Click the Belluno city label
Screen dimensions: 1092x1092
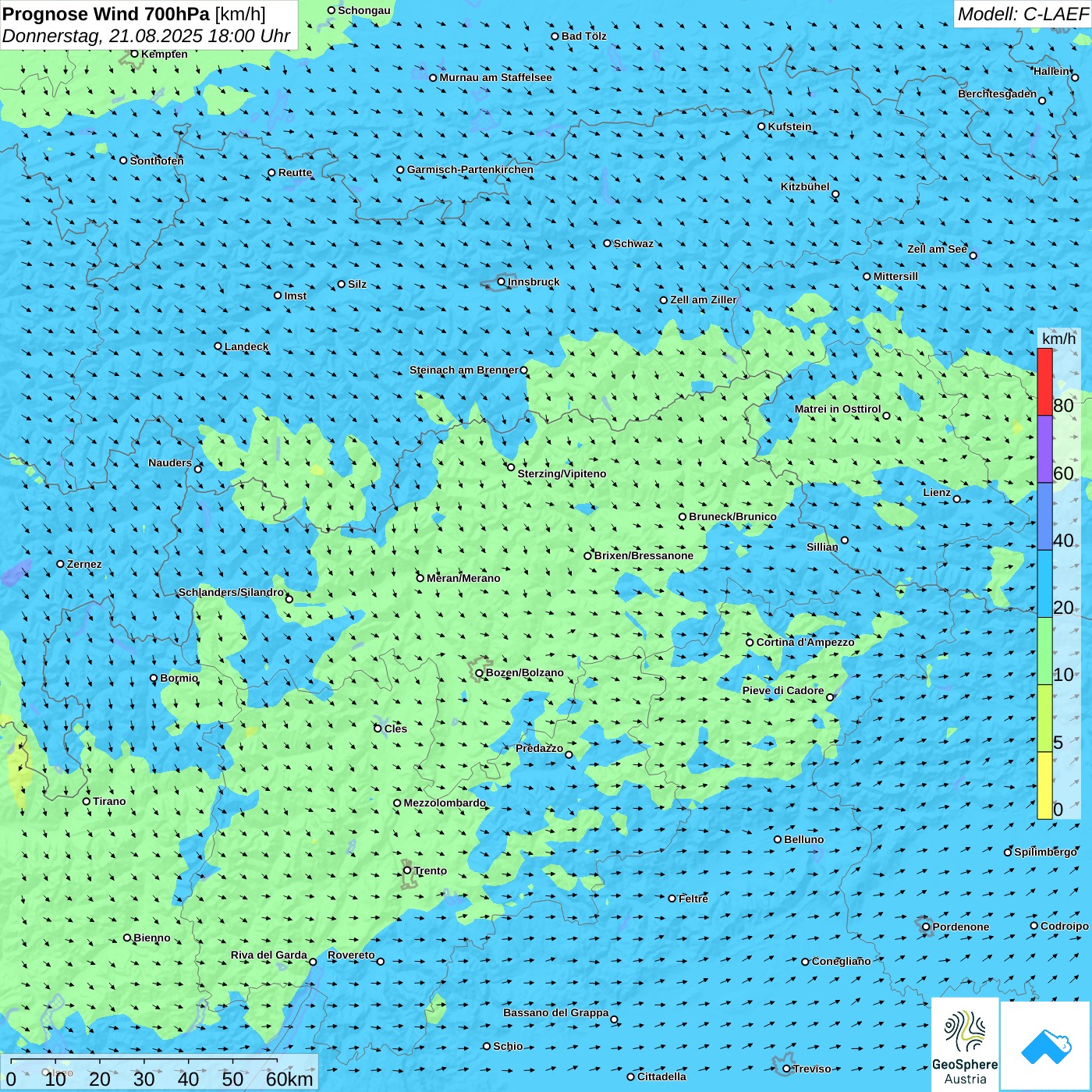803,839
